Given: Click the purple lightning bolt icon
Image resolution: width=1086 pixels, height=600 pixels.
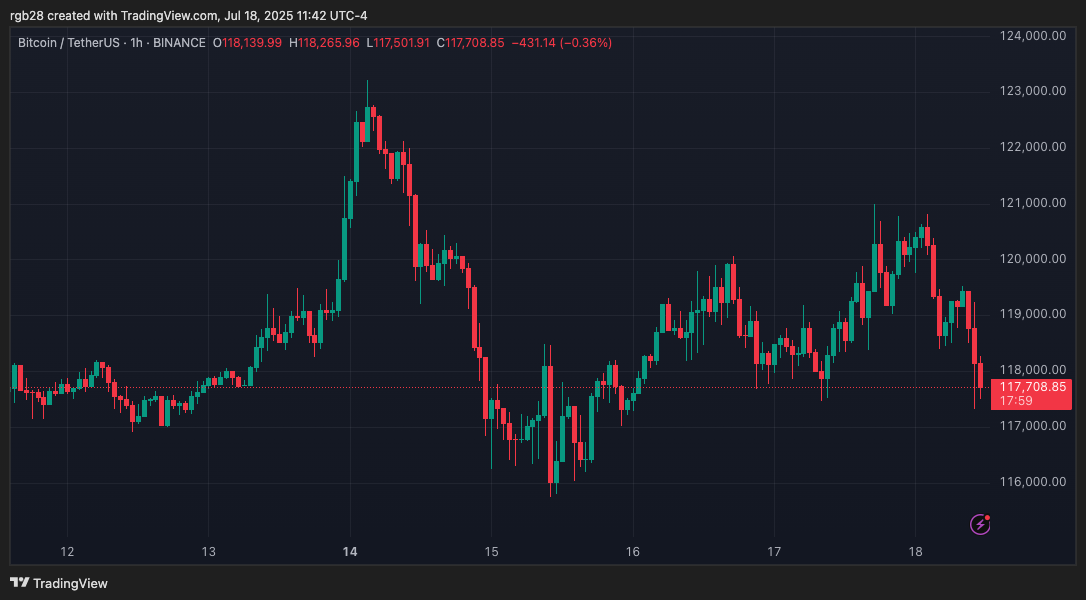Looking at the screenshot, I should [x=980, y=524].
